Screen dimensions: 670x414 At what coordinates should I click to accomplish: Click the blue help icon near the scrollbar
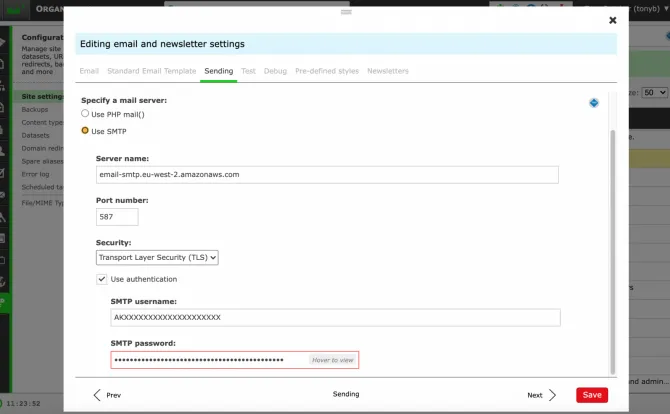coord(594,103)
